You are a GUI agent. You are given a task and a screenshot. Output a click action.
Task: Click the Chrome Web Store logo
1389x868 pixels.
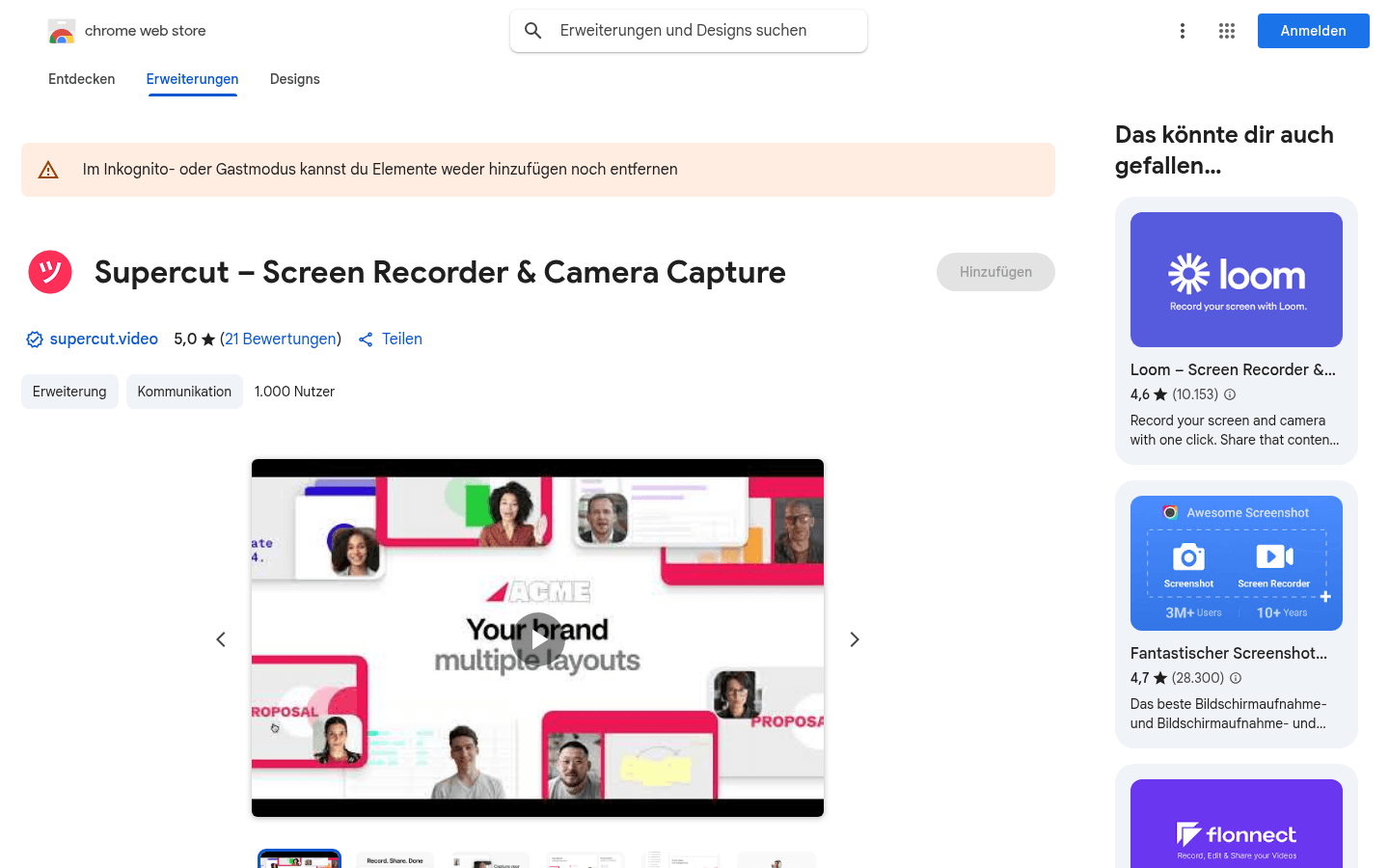pos(62,31)
